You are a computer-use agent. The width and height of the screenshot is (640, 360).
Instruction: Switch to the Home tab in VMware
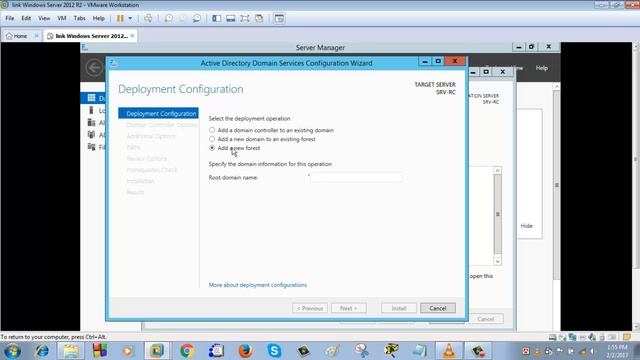(x=17, y=36)
